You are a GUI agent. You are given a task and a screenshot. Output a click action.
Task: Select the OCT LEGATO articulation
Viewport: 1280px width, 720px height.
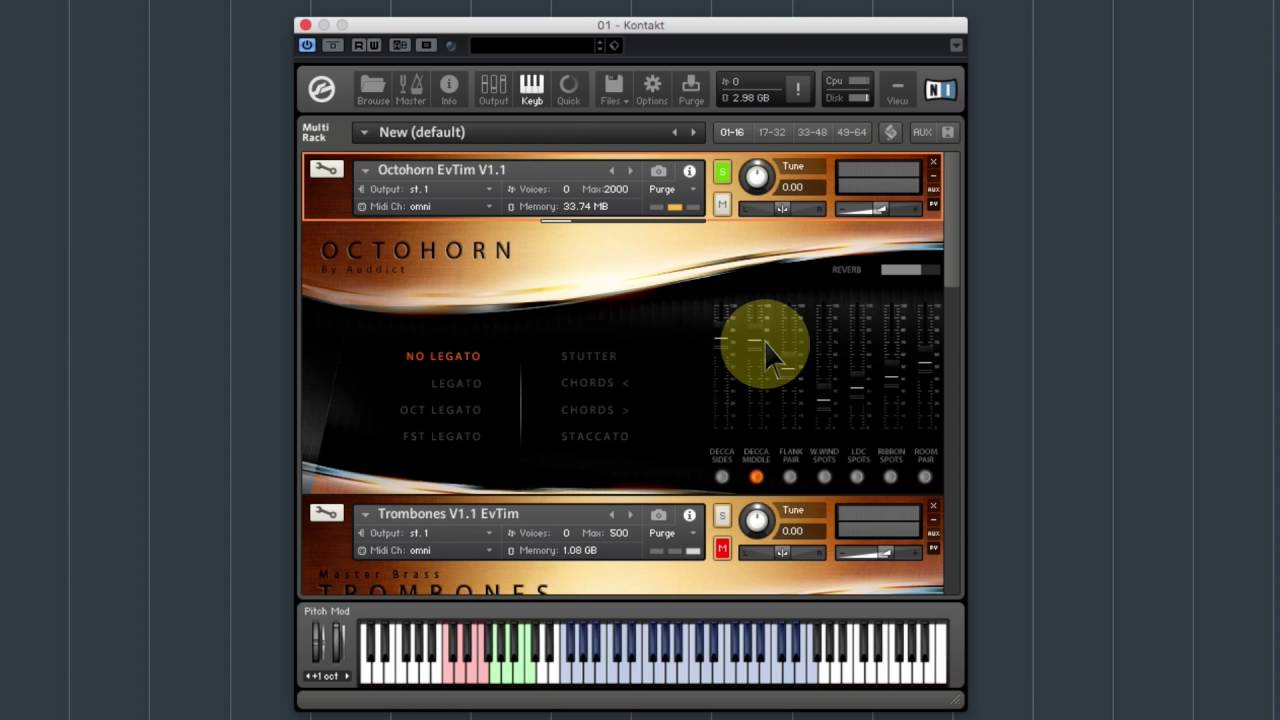tap(441, 410)
